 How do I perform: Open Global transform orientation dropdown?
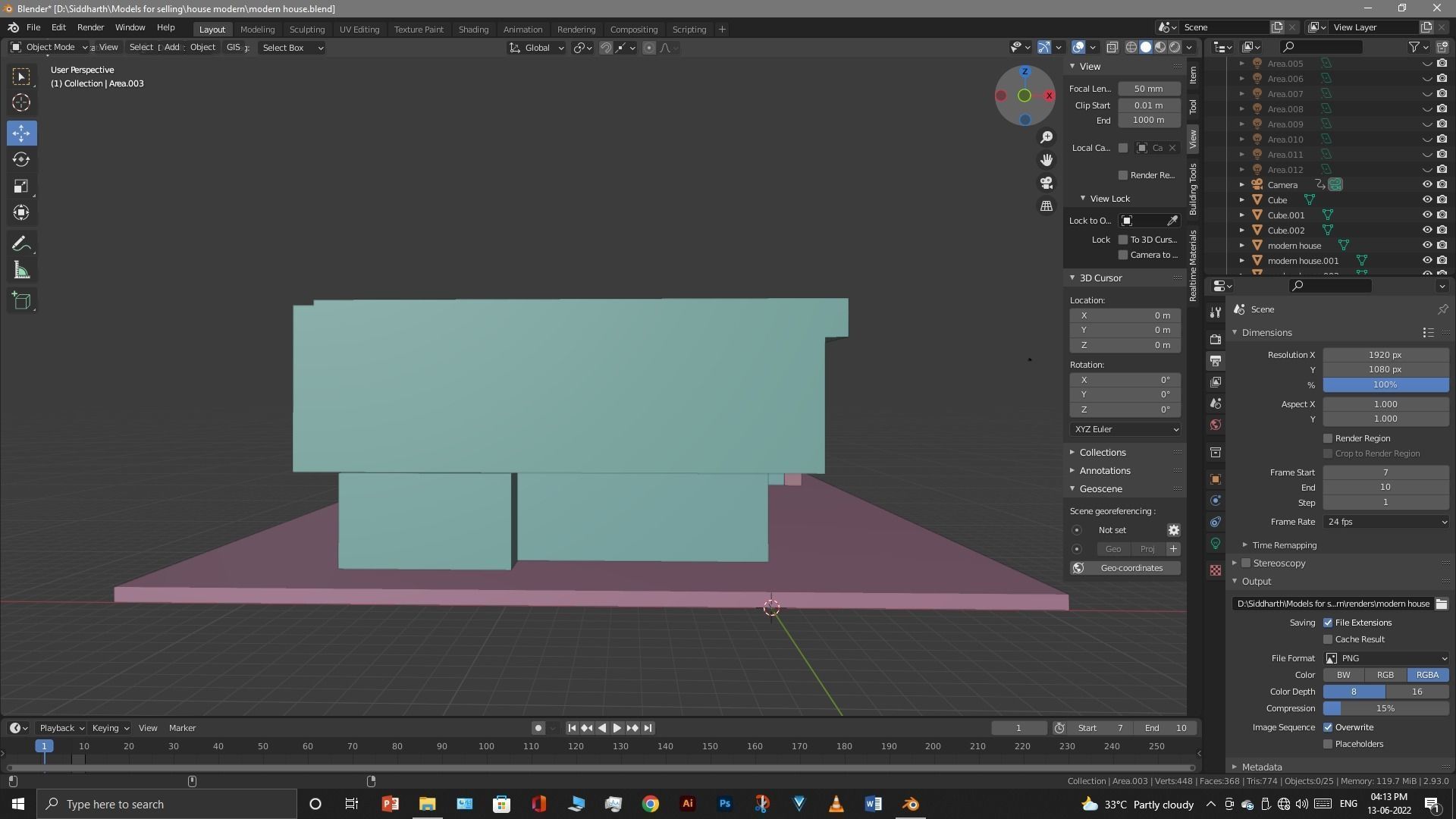tap(537, 48)
